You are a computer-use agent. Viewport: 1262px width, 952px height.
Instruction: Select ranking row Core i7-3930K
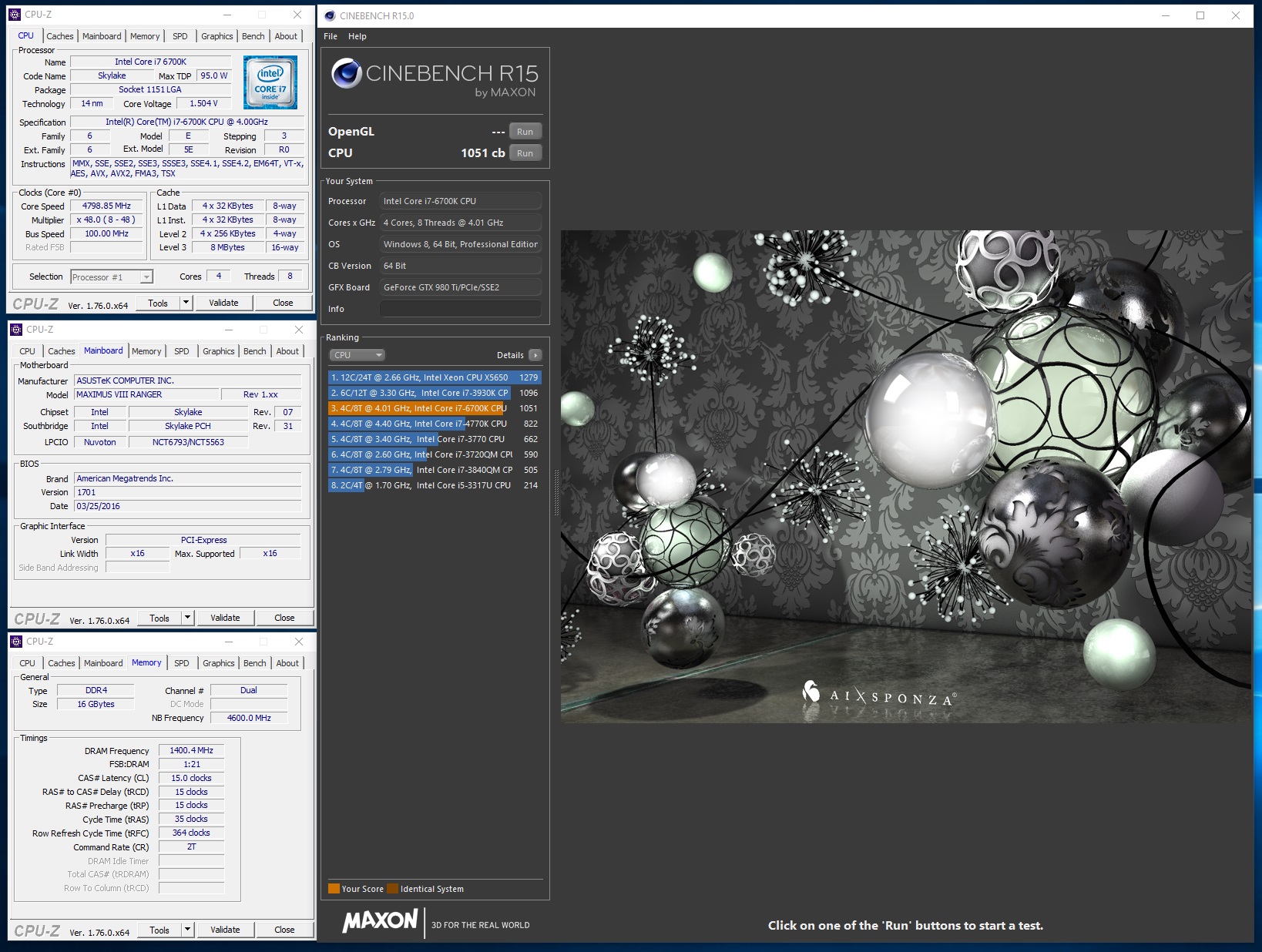pos(435,393)
